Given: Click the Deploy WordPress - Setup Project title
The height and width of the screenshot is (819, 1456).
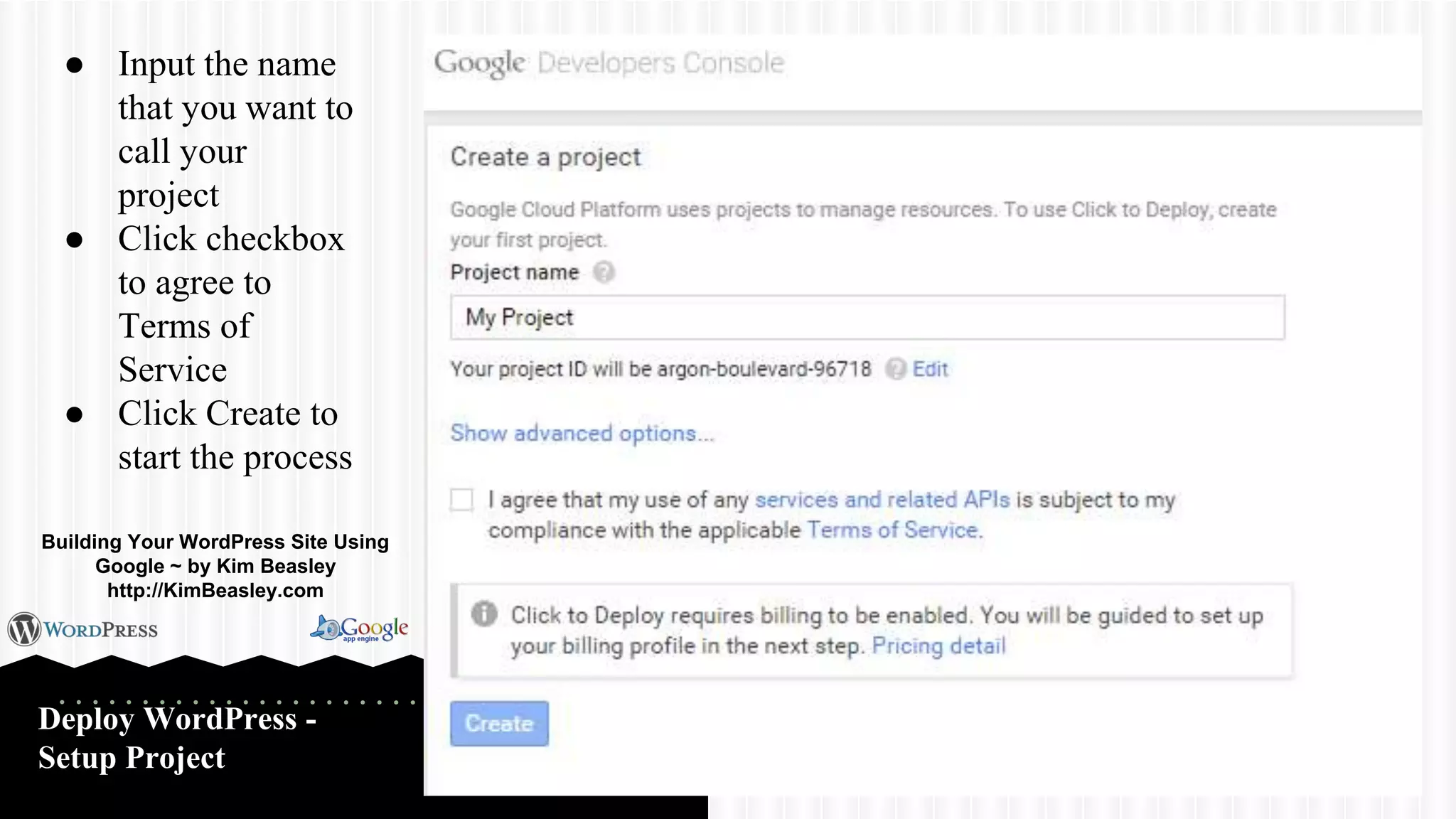Looking at the screenshot, I should [178, 738].
